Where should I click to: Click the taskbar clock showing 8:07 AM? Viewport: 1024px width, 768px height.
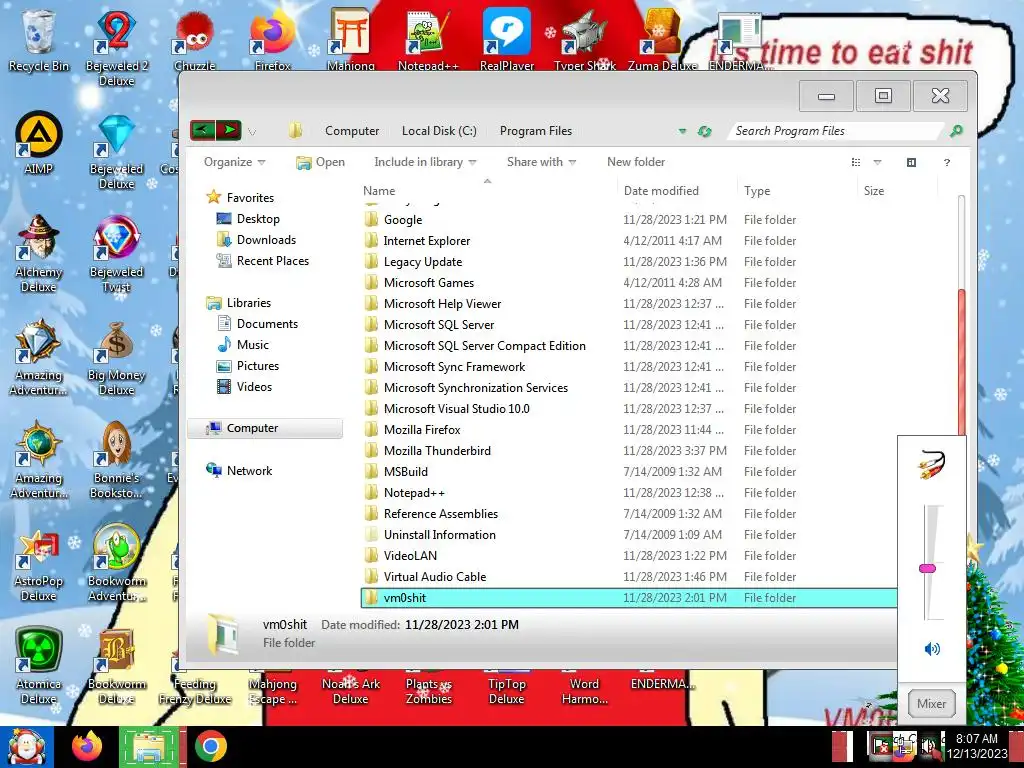click(977, 746)
